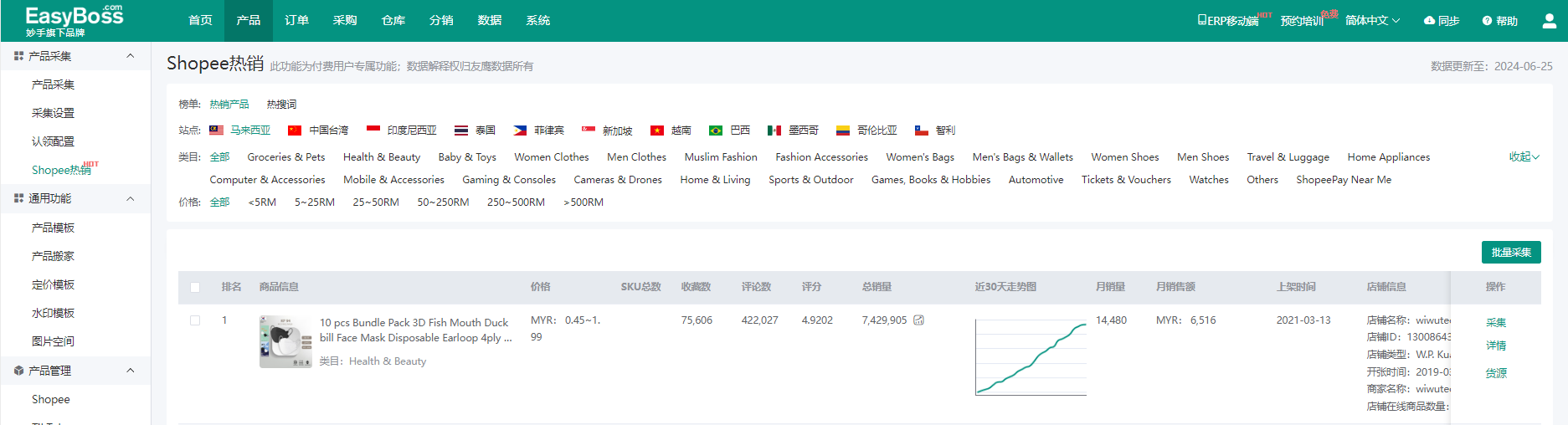
Task: Filter category by Home & Living
Action: [x=715, y=180]
